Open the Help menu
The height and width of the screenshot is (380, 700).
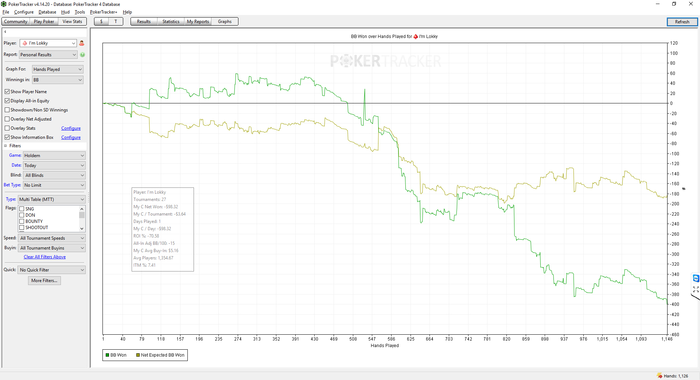point(127,12)
